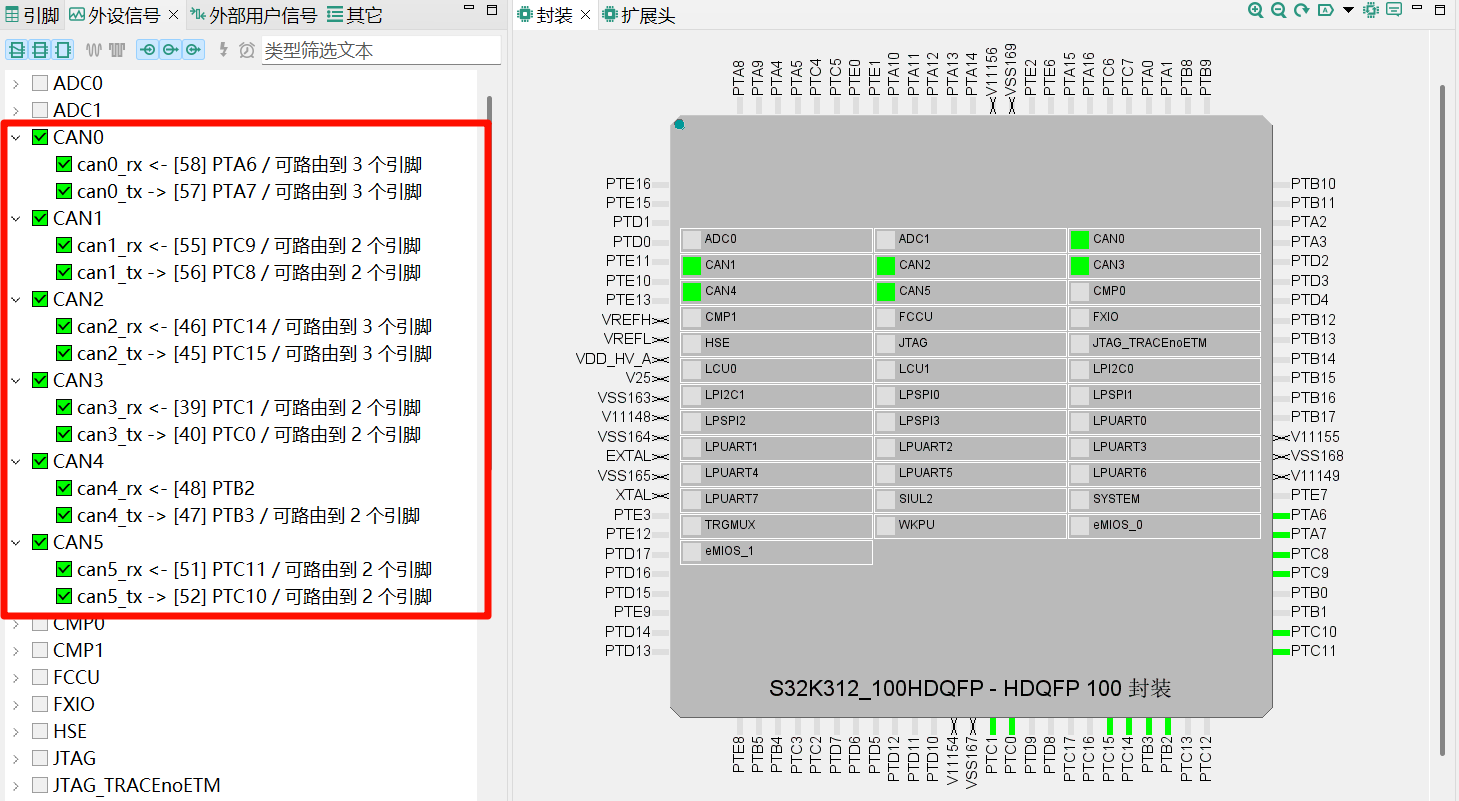
Task: Select the TRGMUX peripheral box on the chip
Action: coord(776,526)
